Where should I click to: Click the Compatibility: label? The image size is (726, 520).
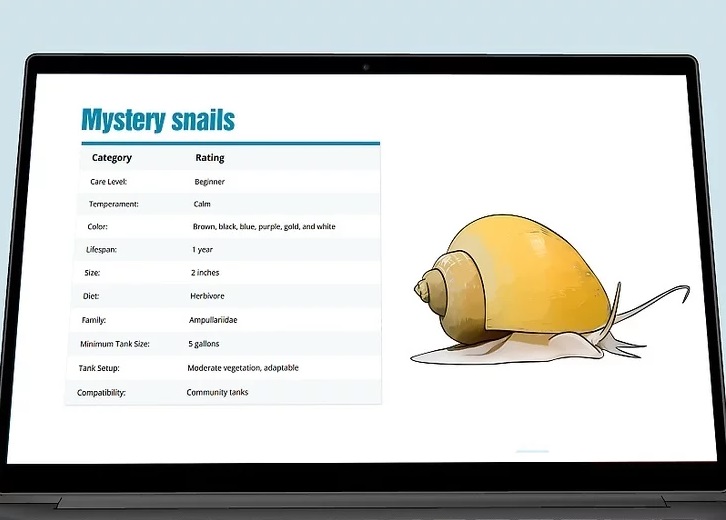pos(101,393)
